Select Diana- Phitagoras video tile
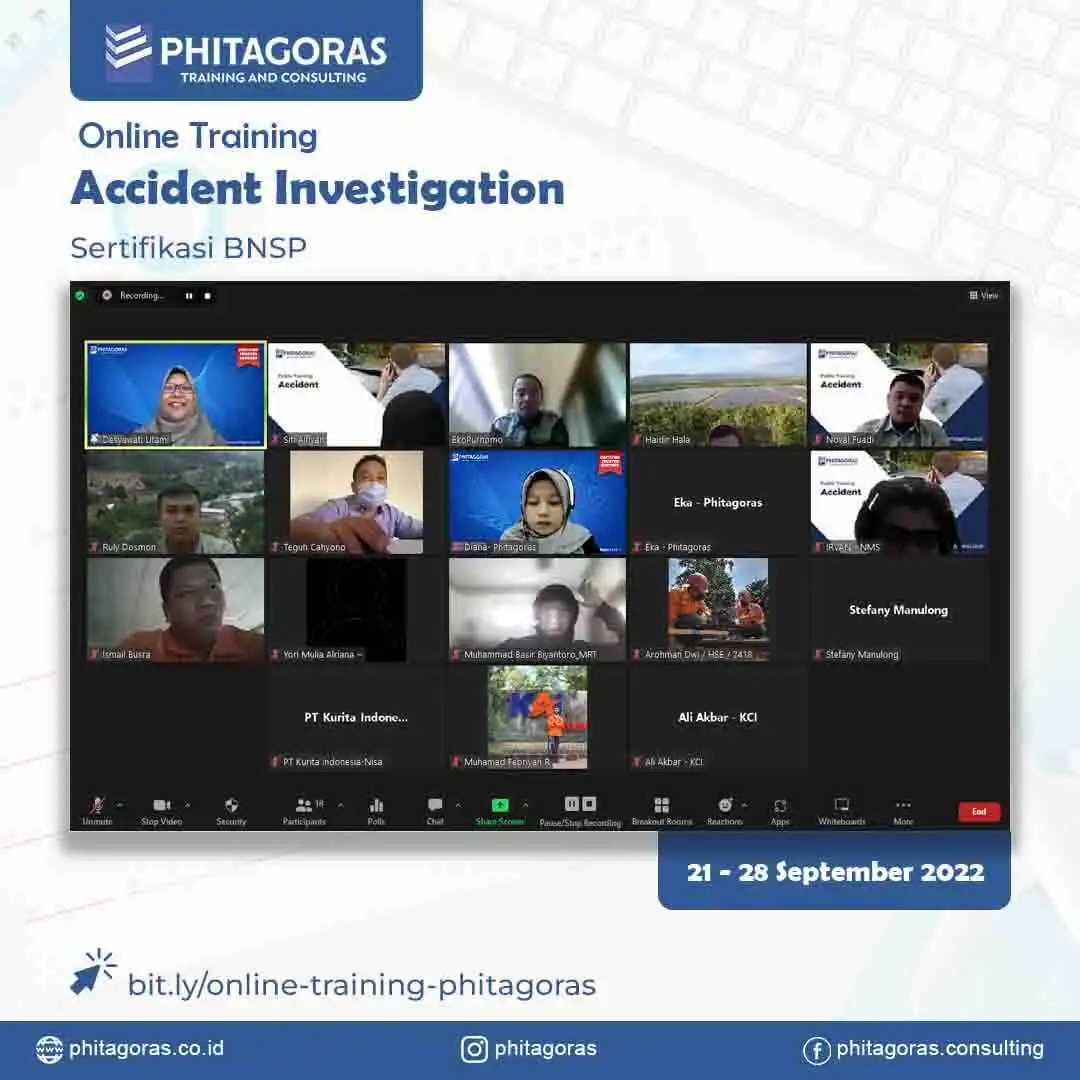Viewport: 1080px width, 1080px height. [537, 502]
